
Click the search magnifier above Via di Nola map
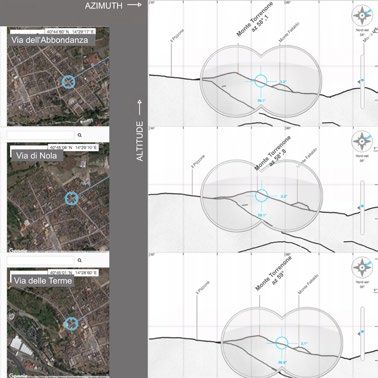79,135
